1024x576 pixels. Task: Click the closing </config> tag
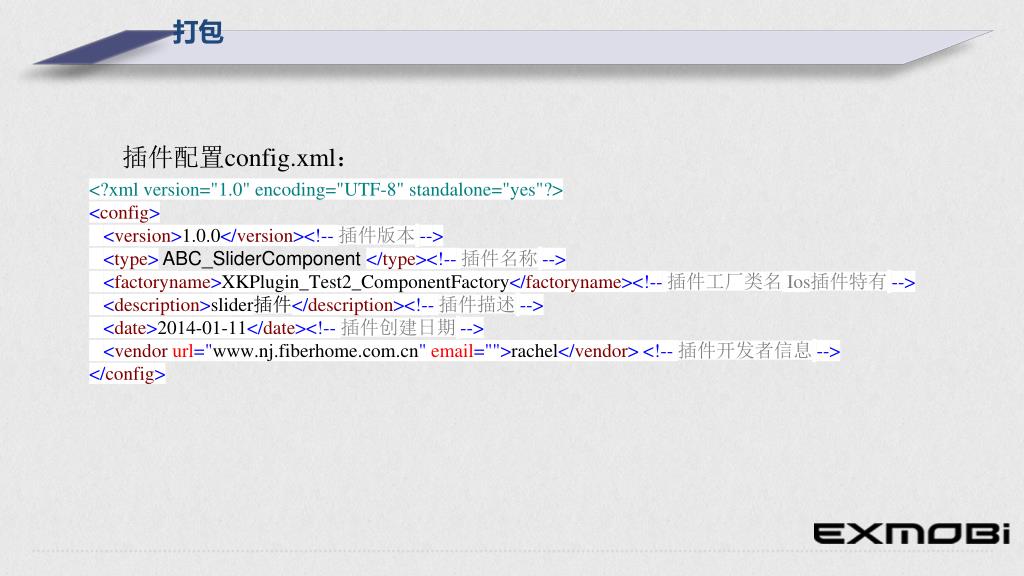(x=127, y=374)
